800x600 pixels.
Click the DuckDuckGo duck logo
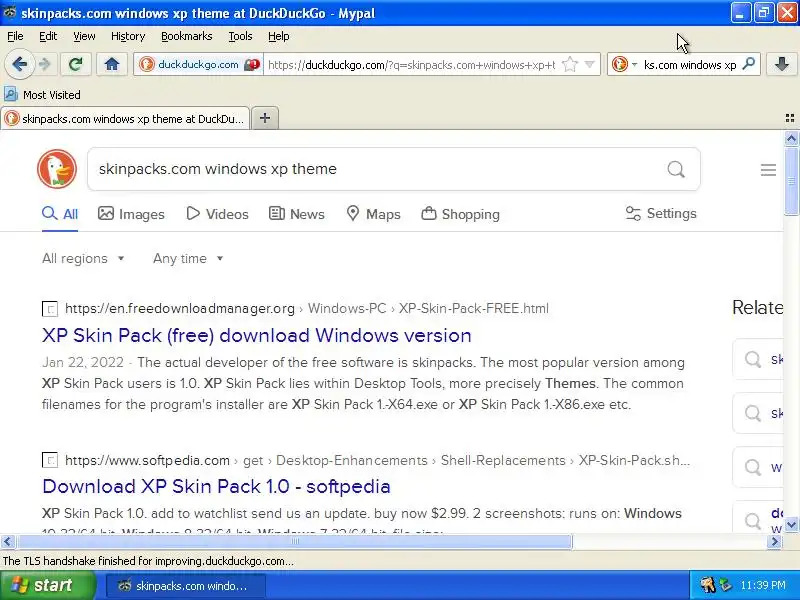[x=57, y=169]
